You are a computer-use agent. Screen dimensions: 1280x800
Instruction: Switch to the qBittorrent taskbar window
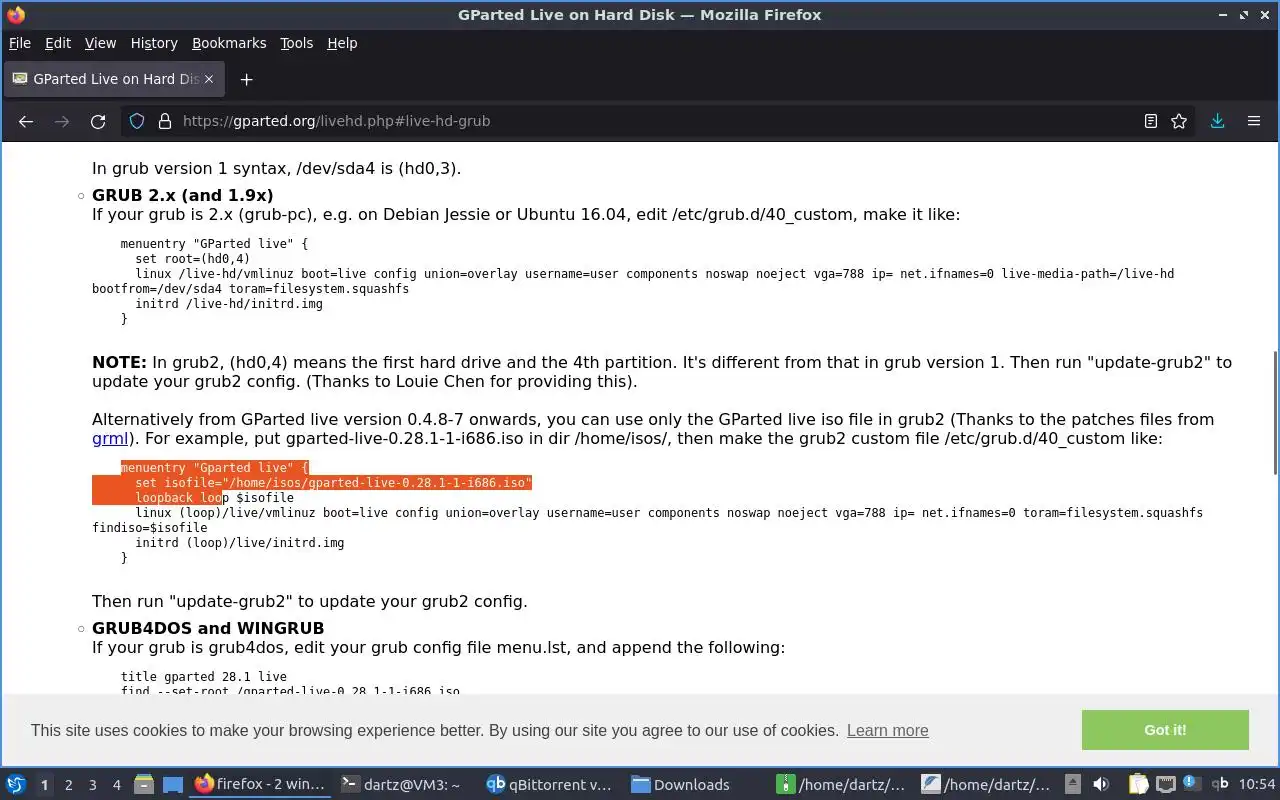click(549, 784)
